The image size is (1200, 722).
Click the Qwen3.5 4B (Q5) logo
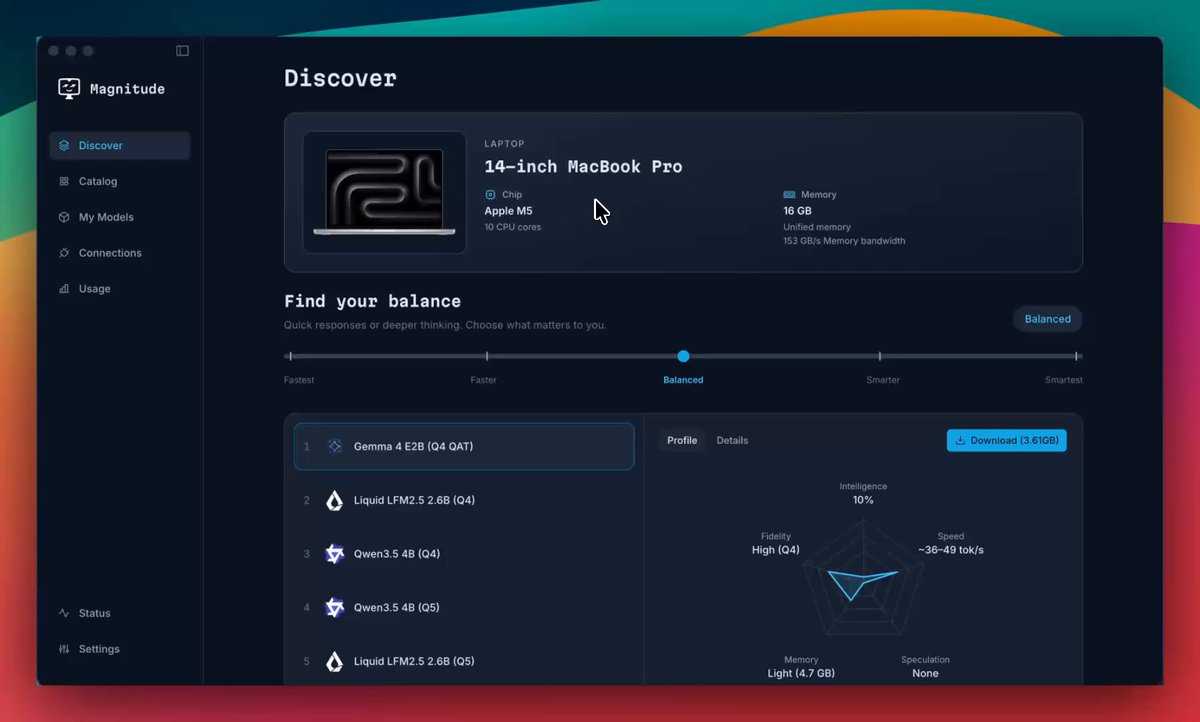coord(335,608)
